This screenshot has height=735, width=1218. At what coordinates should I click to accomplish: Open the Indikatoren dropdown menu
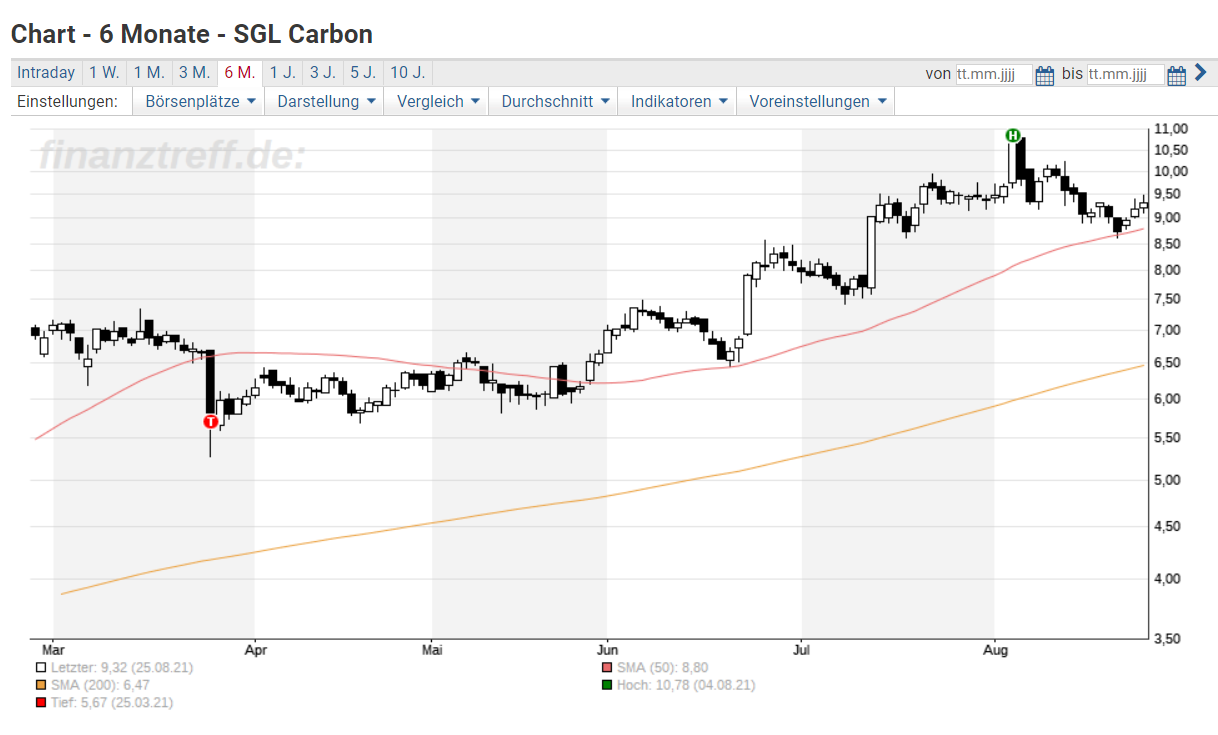678,101
